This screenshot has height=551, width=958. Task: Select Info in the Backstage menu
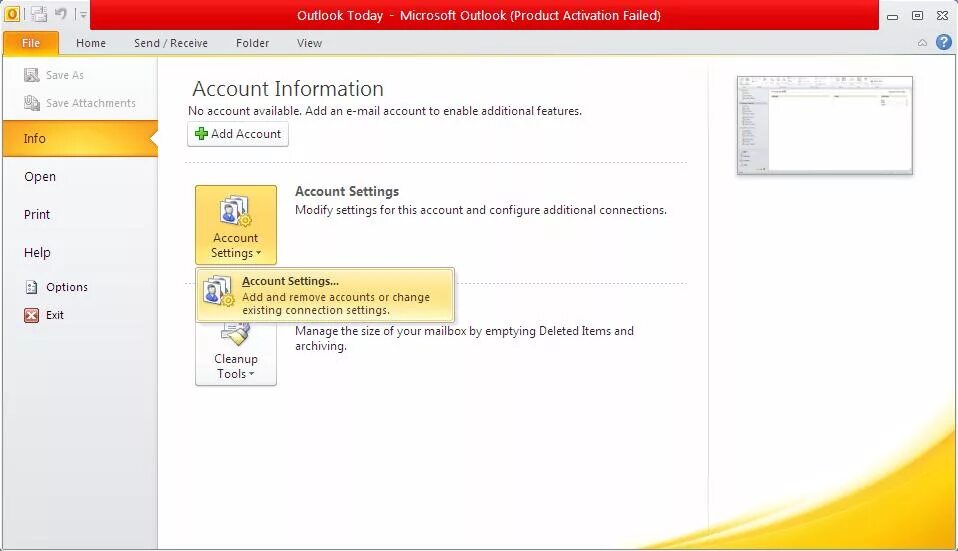[x=80, y=139]
